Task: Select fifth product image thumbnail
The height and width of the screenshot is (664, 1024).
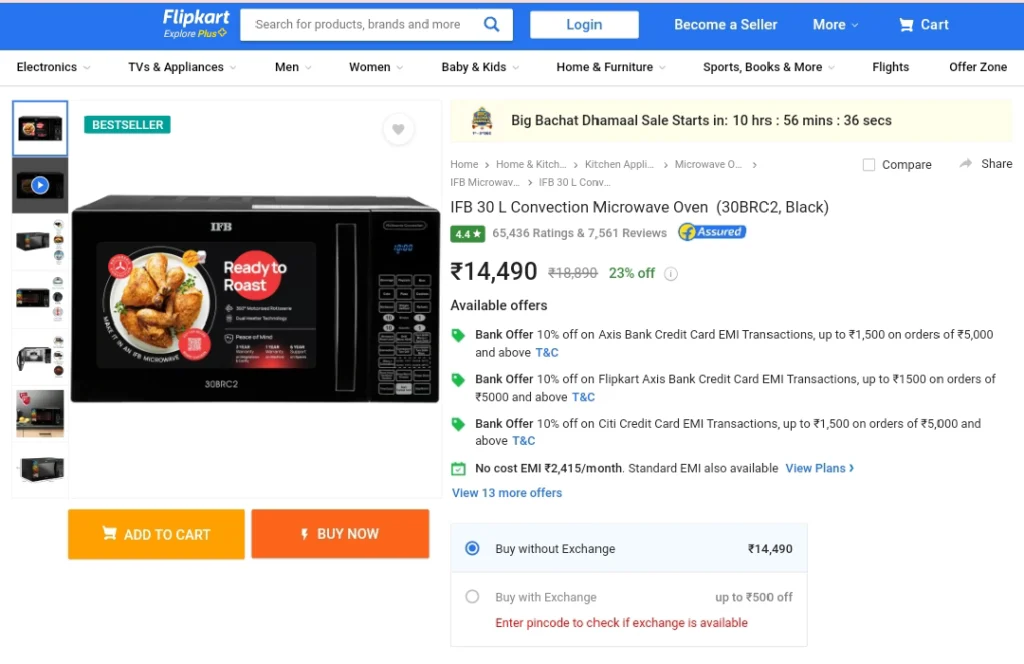Action: click(40, 356)
